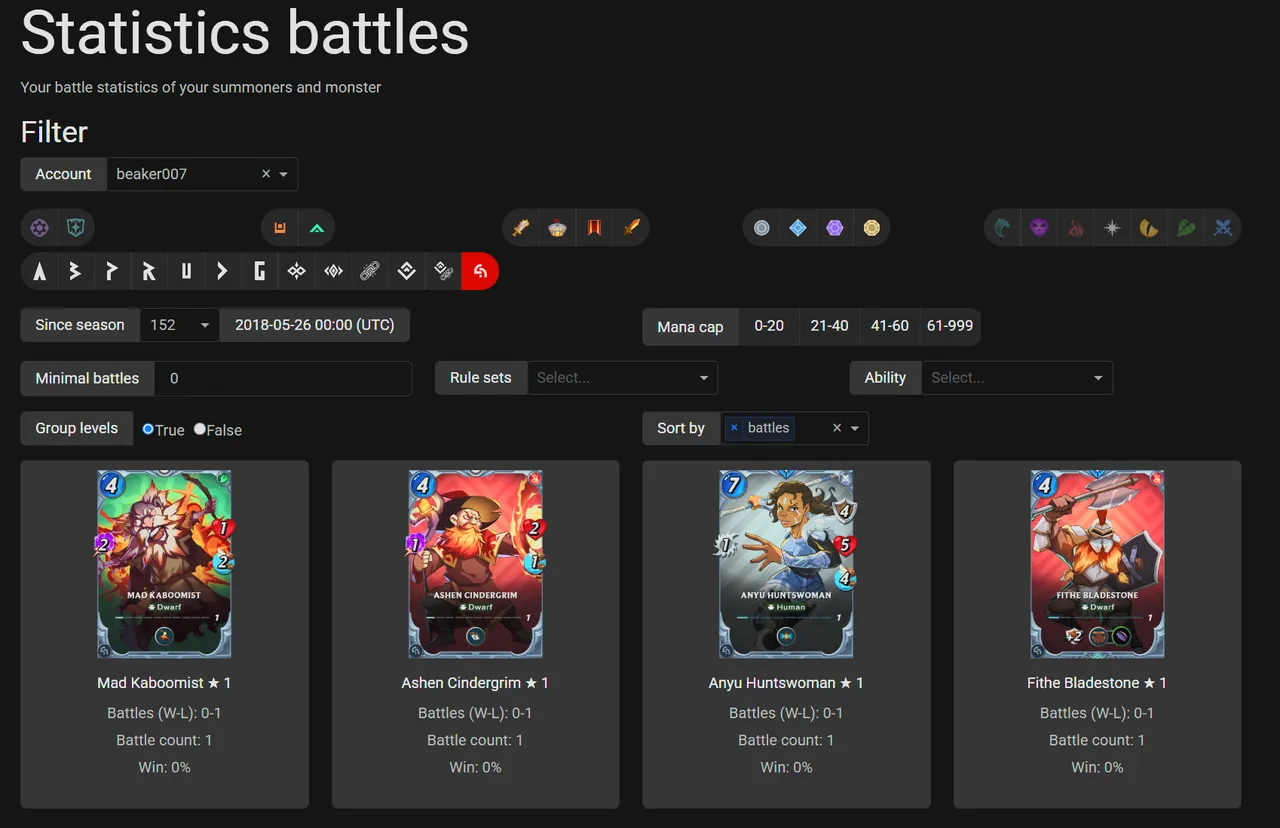The height and width of the screenshot is (828, 1280).
Task: Open the season number 152 dropdown
Action: click(180, 325)
